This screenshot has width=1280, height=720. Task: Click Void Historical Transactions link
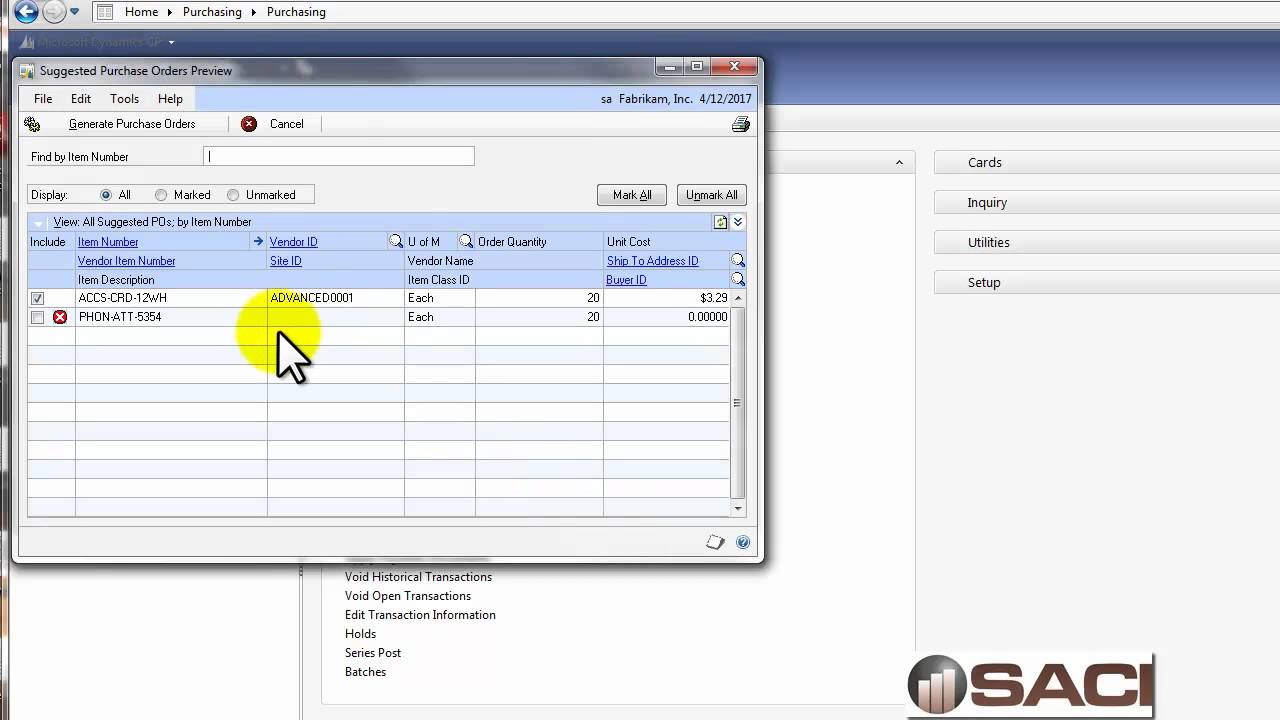point(418,577)
